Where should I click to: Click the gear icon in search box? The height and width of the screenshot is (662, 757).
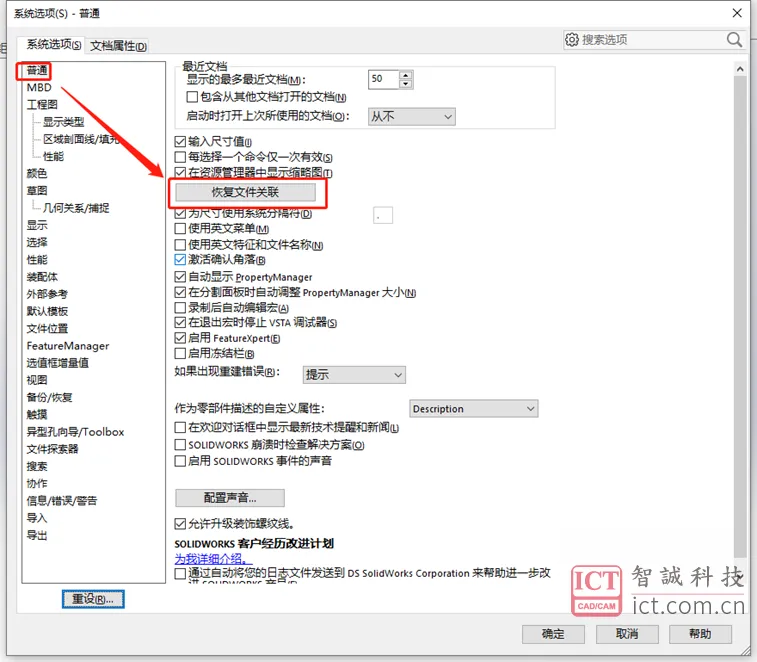572,40
